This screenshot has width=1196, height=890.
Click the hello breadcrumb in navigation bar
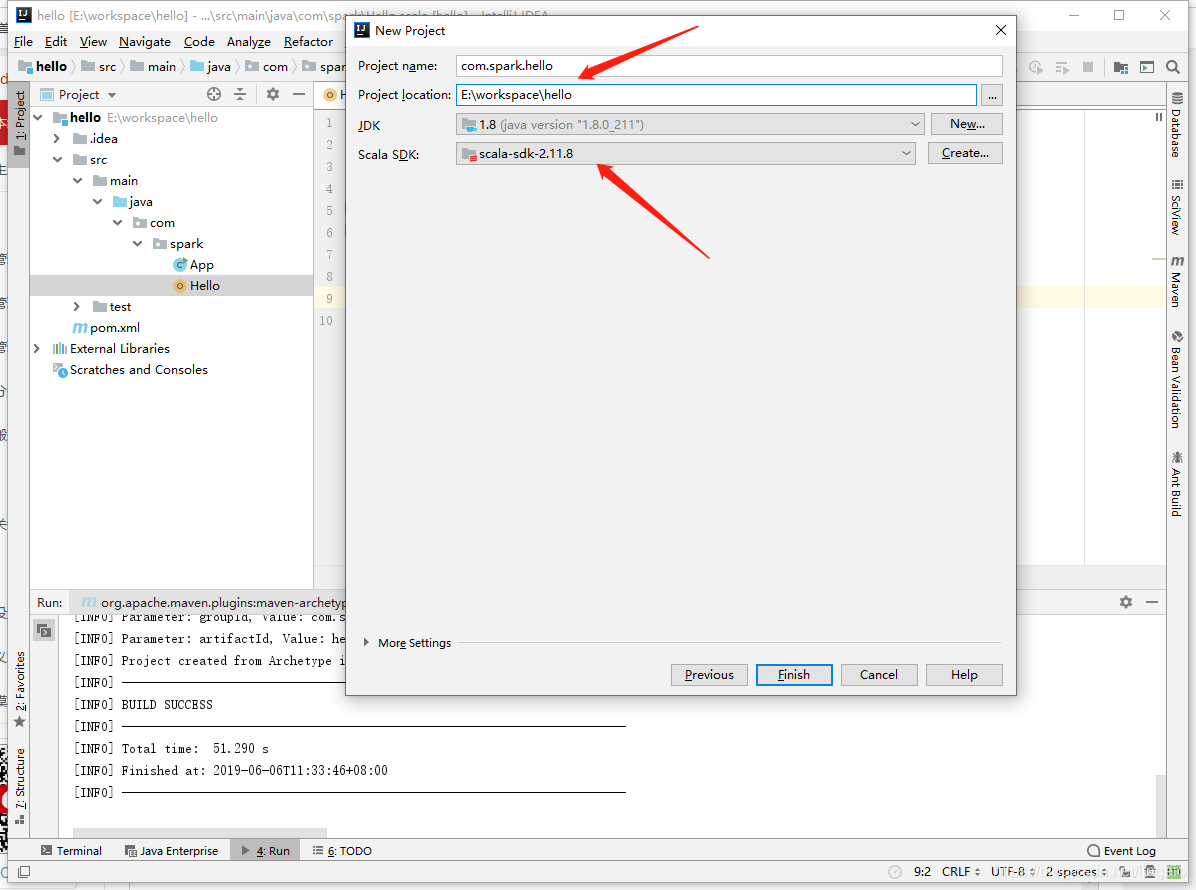point(43,66)
